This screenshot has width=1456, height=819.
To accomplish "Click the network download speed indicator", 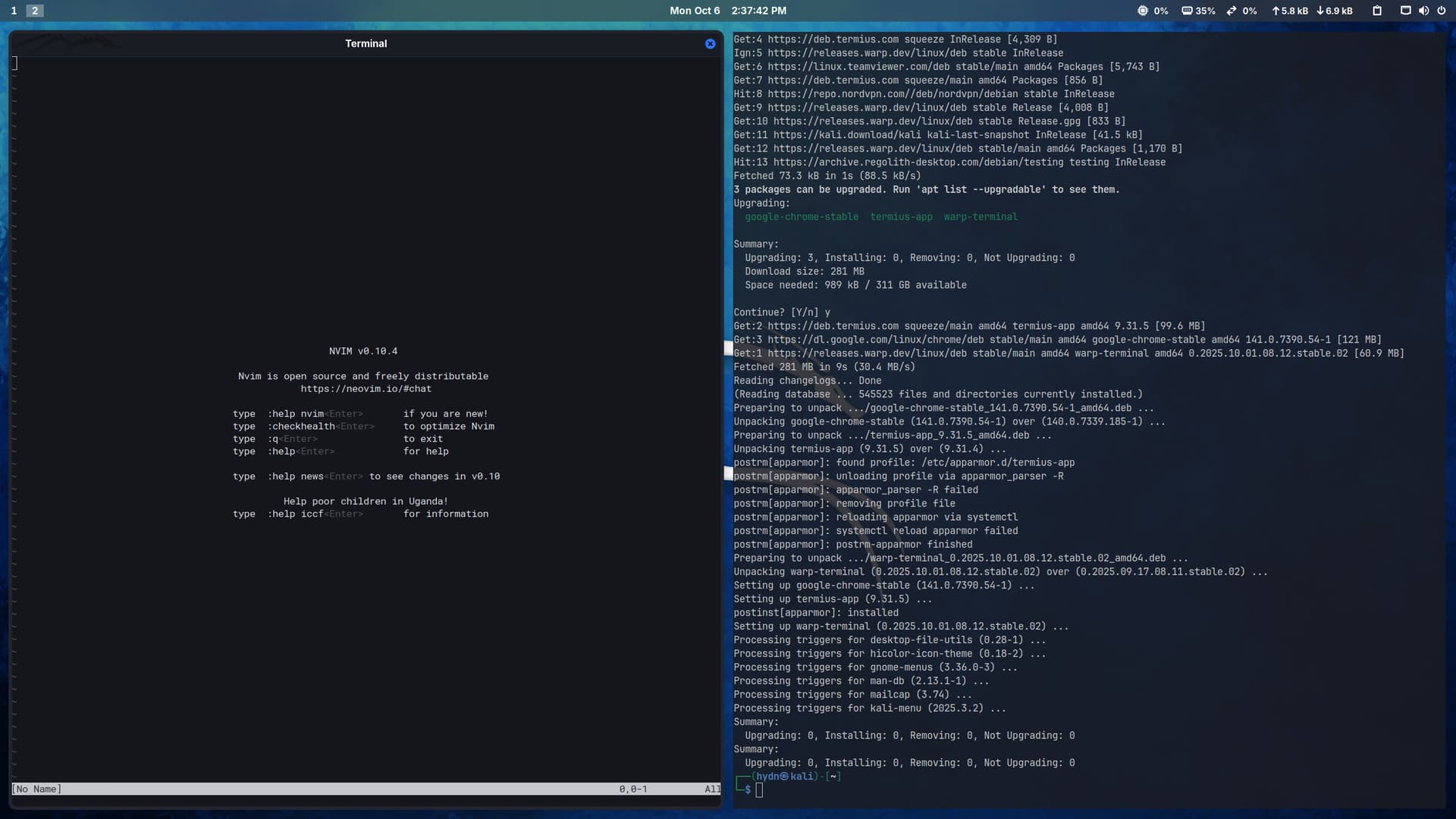I will [x=1335, y=11].
